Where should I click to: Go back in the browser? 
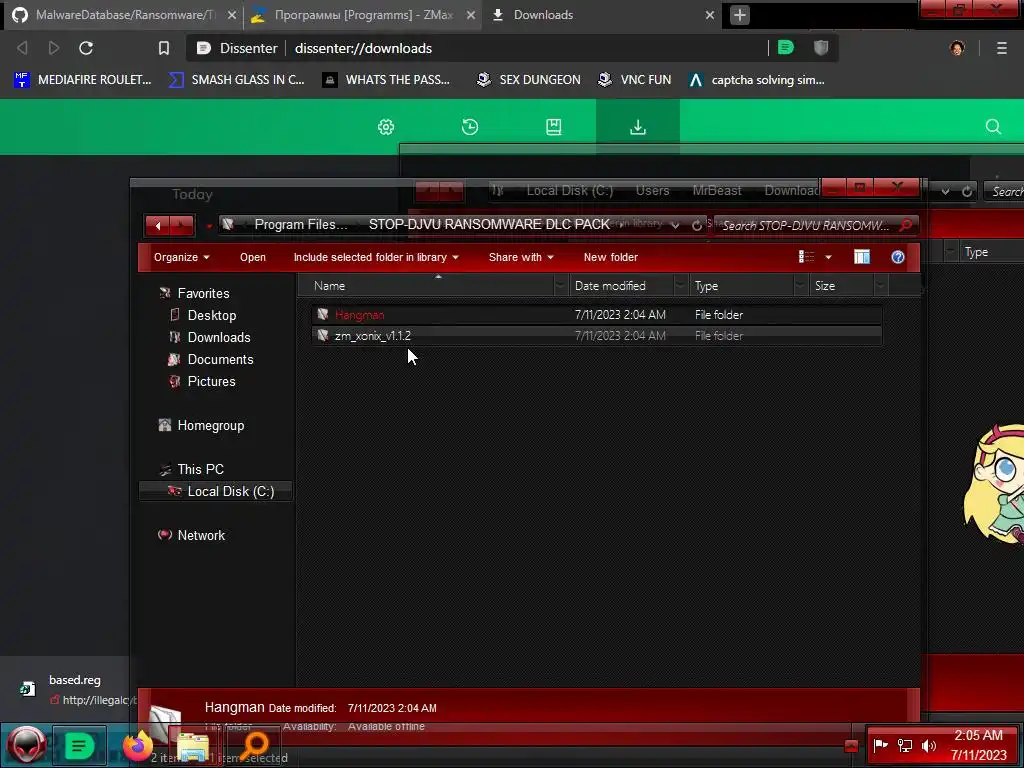point(22,48)
